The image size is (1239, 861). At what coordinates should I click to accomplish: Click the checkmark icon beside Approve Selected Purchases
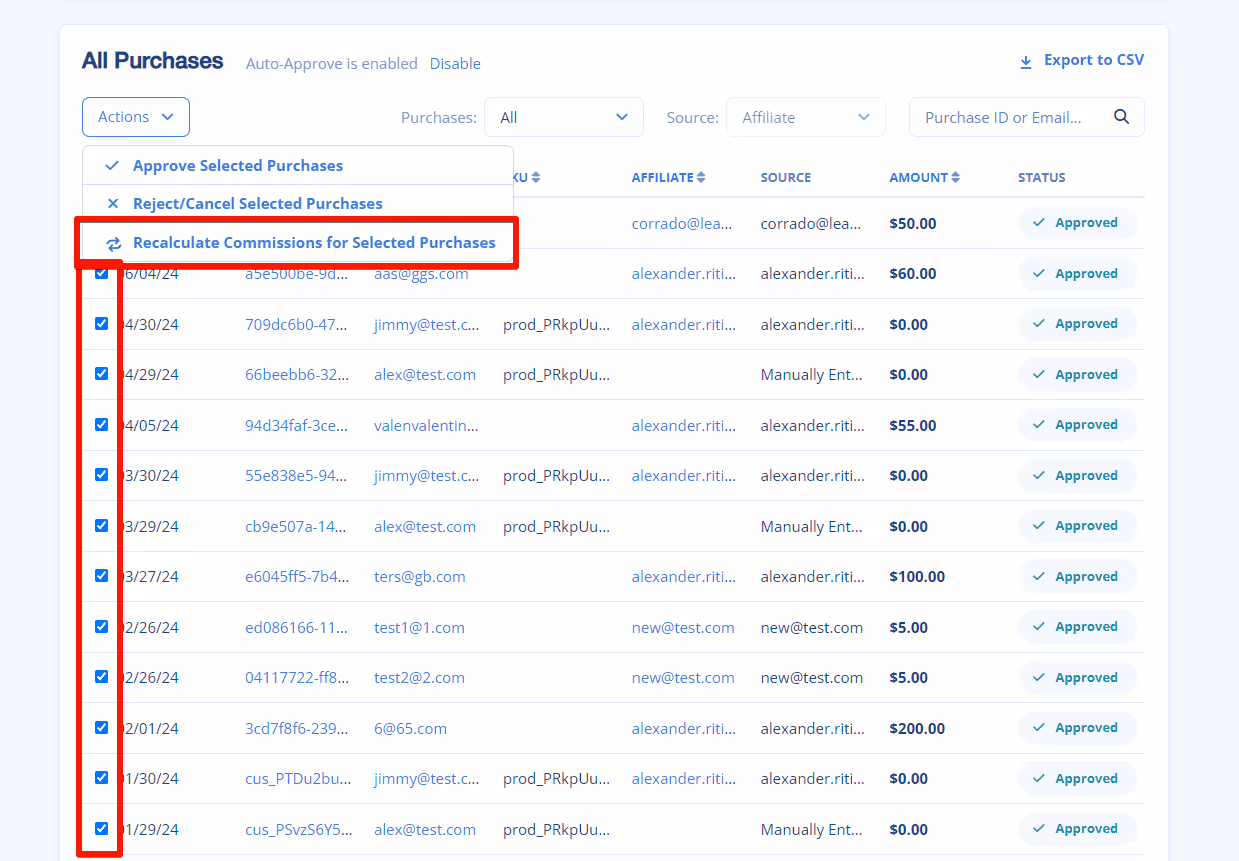click(111, 165)
